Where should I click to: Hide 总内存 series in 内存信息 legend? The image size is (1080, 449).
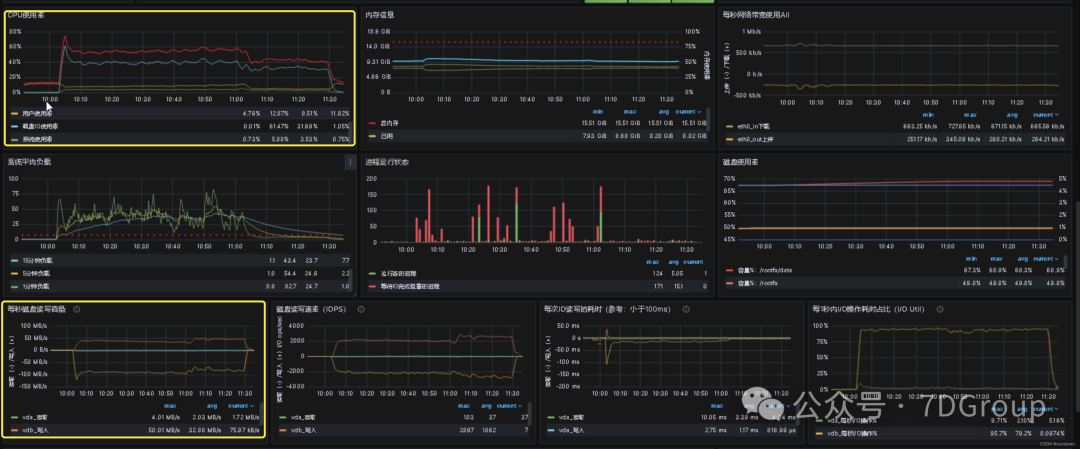pos(388,123)
